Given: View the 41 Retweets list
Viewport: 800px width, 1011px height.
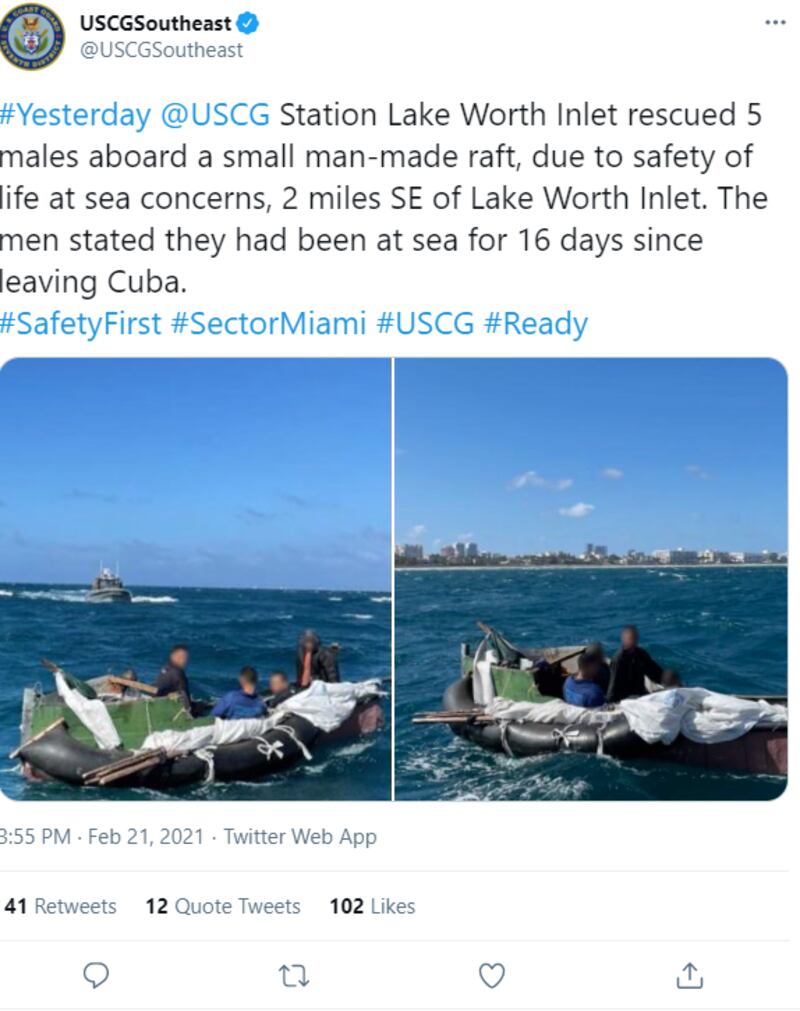Looking at the screenshot, I should pos(60,906).
